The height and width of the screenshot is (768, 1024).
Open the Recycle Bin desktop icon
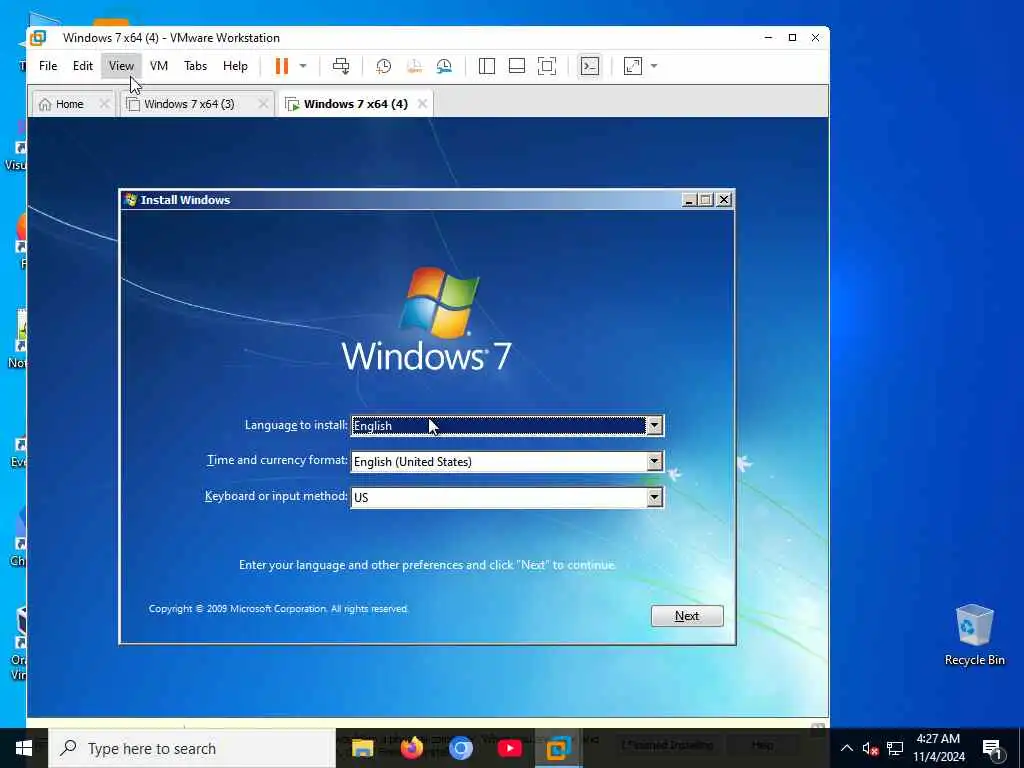[x=974, y=635]
